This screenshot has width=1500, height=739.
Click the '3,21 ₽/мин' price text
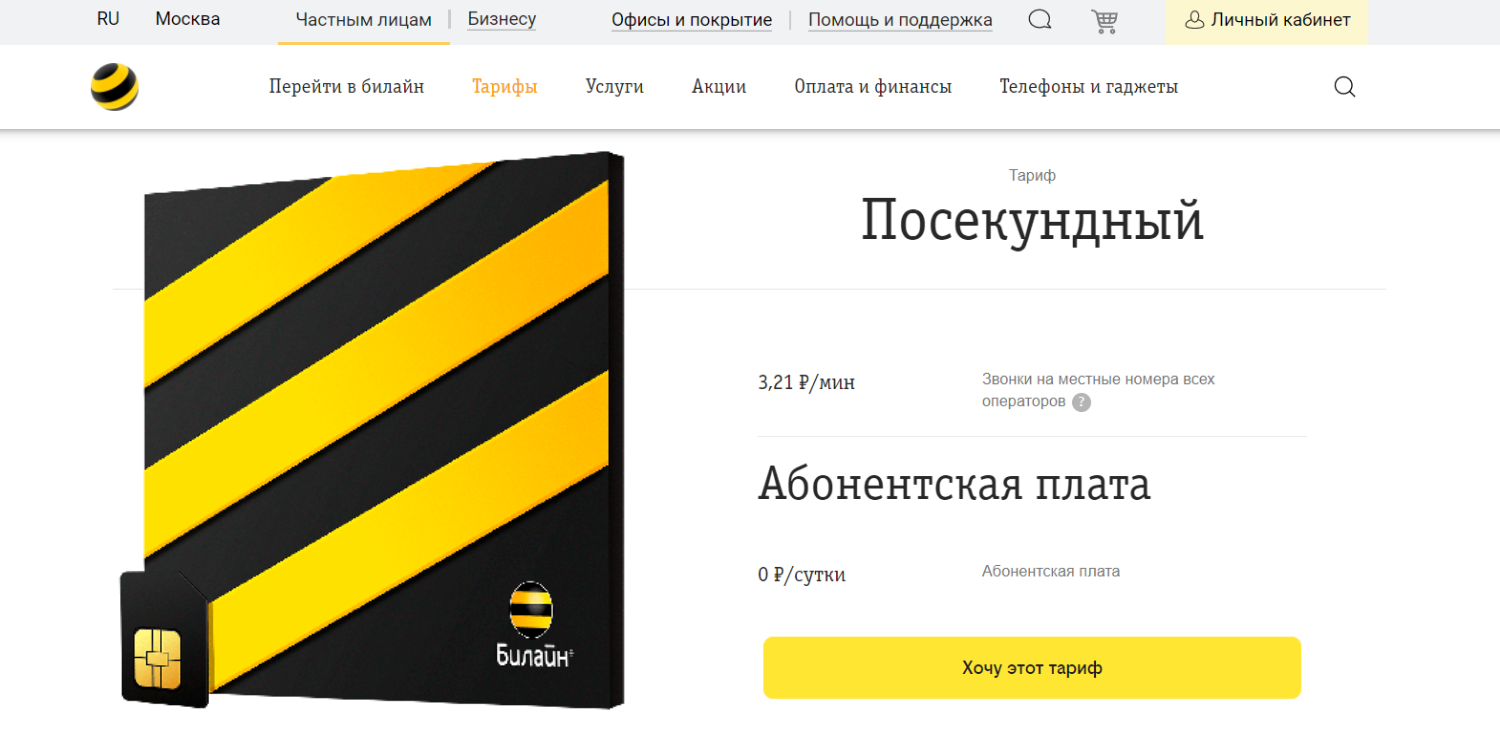pos(807,382)
